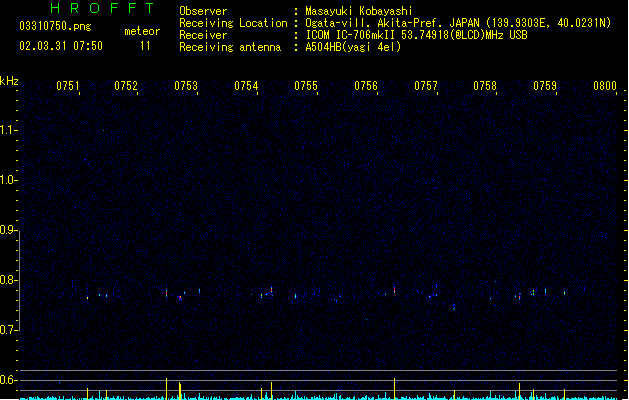Image resolution: width=629 pixels, height=400 pixels.
Task: Select the file name 03310750.png
Action: [55, 26]
